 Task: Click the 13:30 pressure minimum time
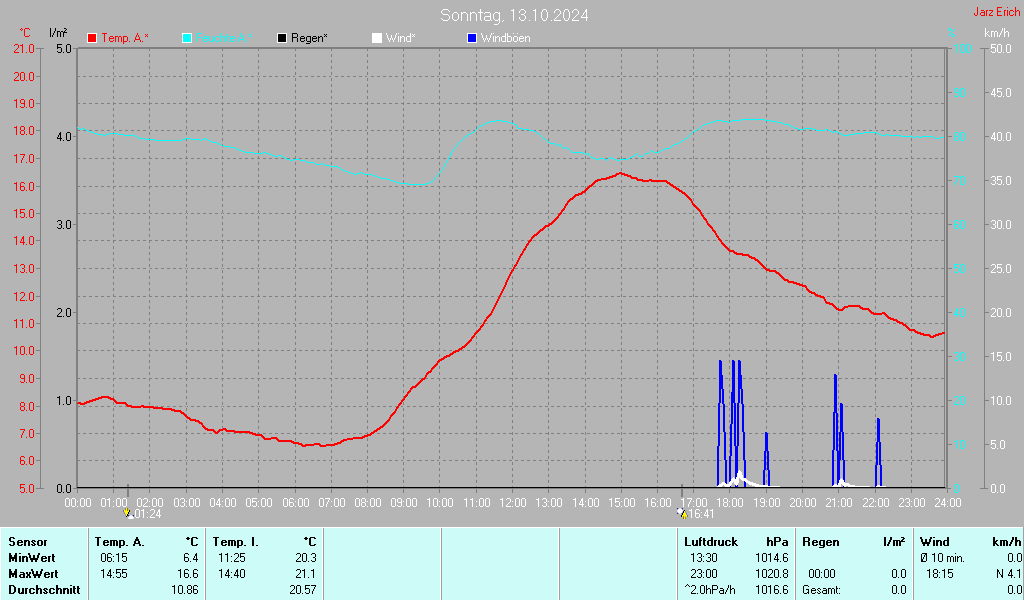(x=704, y=558)
